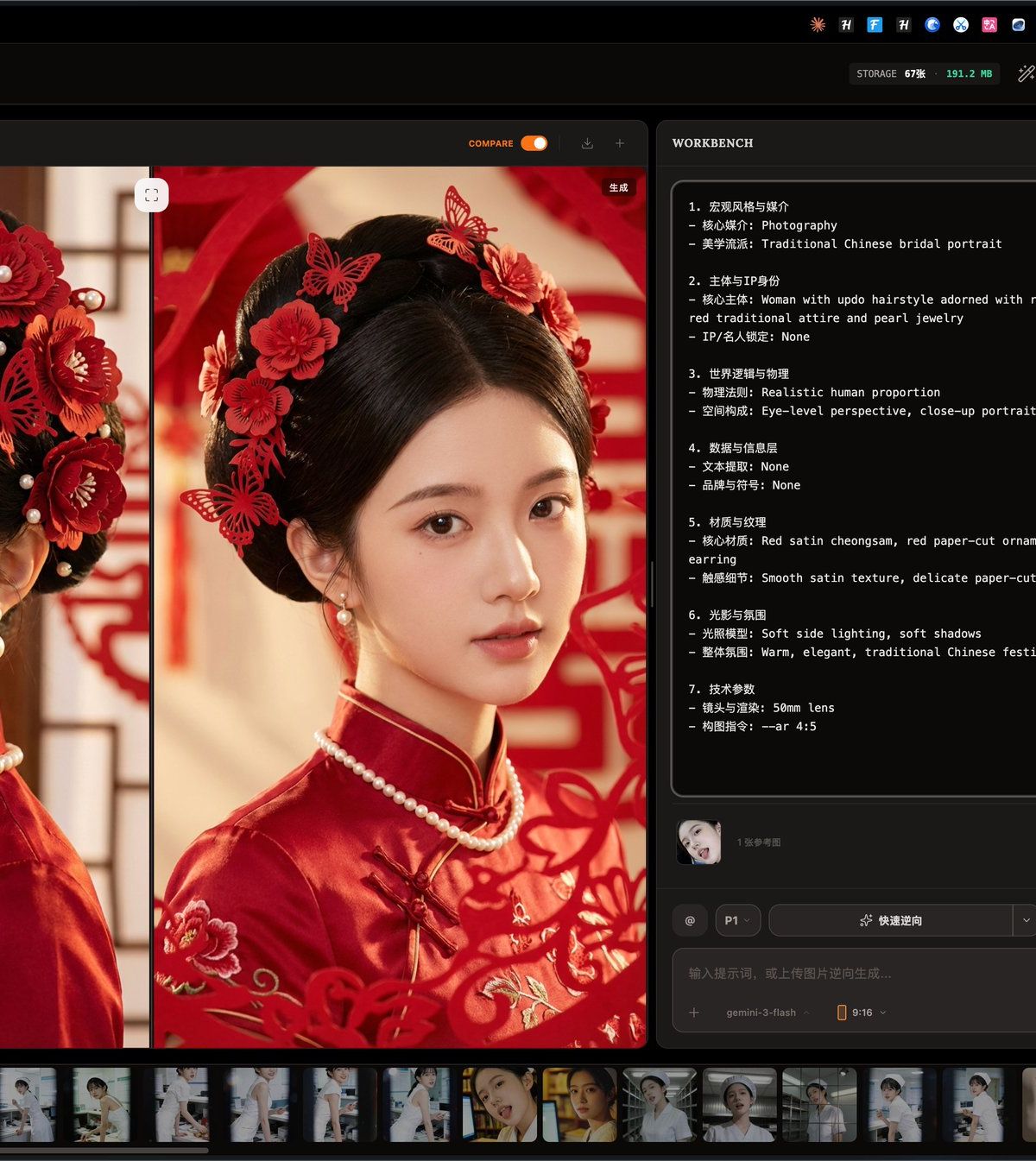The width and height of the screenshot is (1036, 1161).
Task: Click the filmstrip horizontal scrollbar
Action: pyautogui.click(x=104, y=1150)
